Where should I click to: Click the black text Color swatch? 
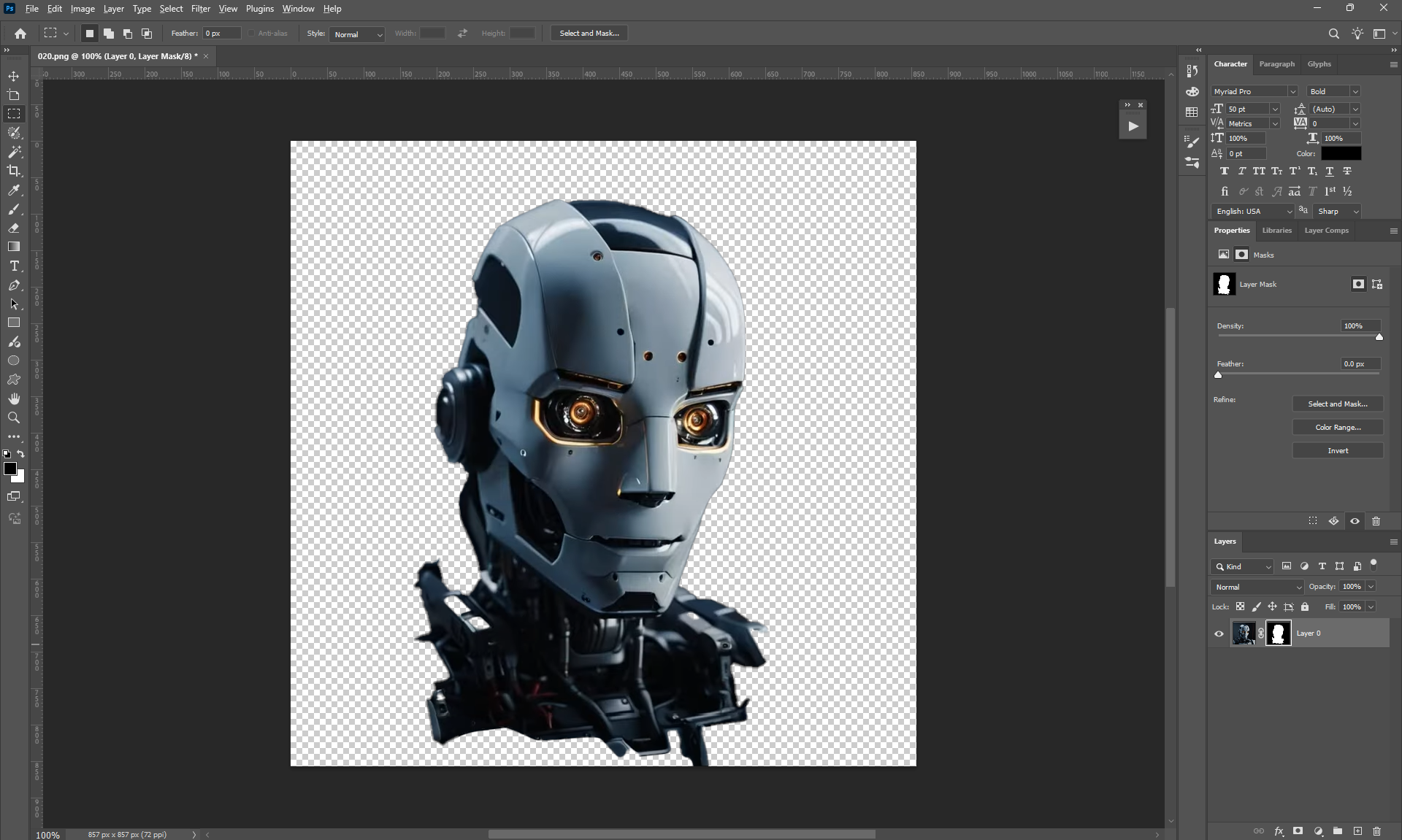click(x=1341, y=153)
